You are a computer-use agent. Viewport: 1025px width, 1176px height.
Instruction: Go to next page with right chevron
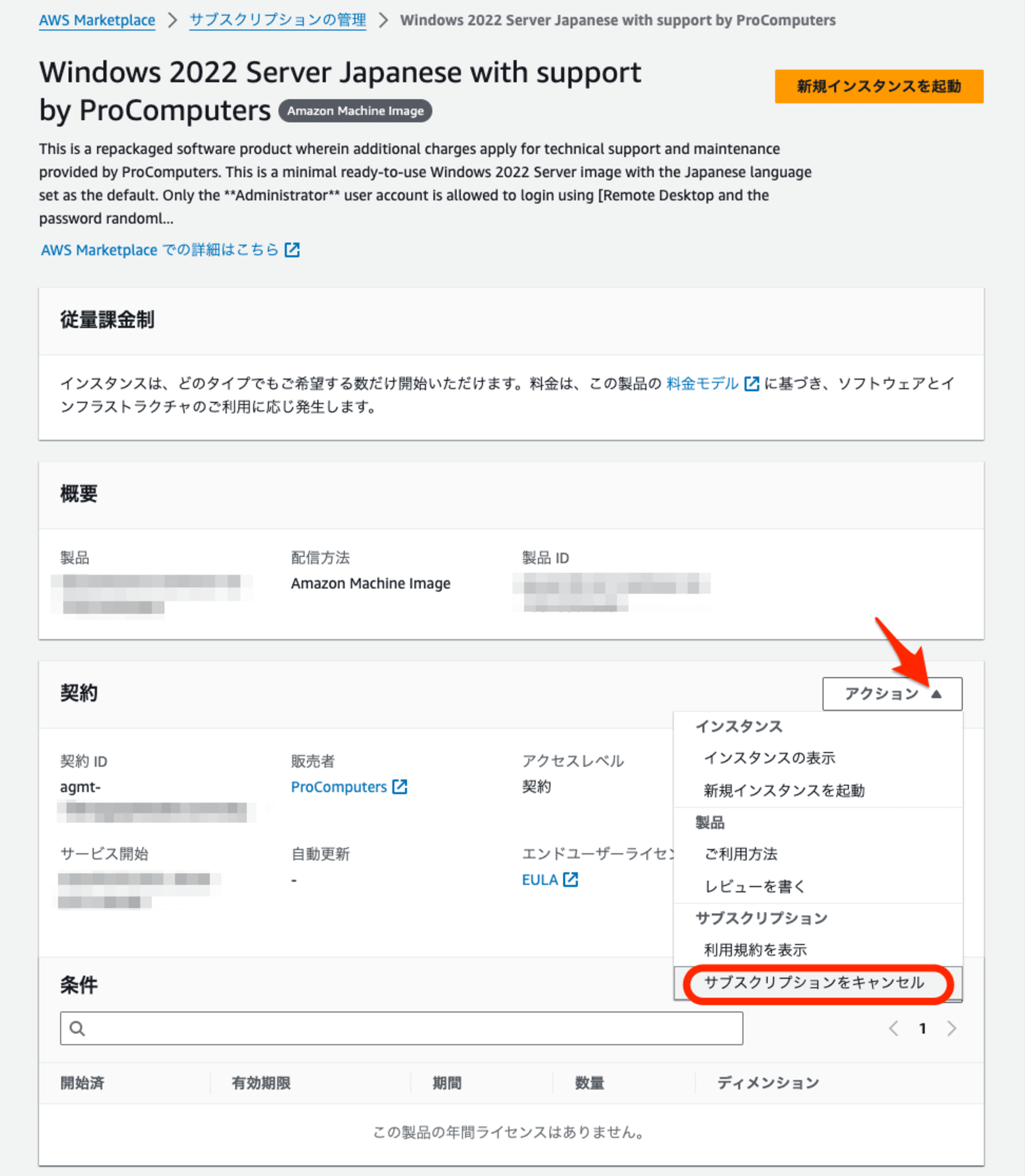[952, 1028]
